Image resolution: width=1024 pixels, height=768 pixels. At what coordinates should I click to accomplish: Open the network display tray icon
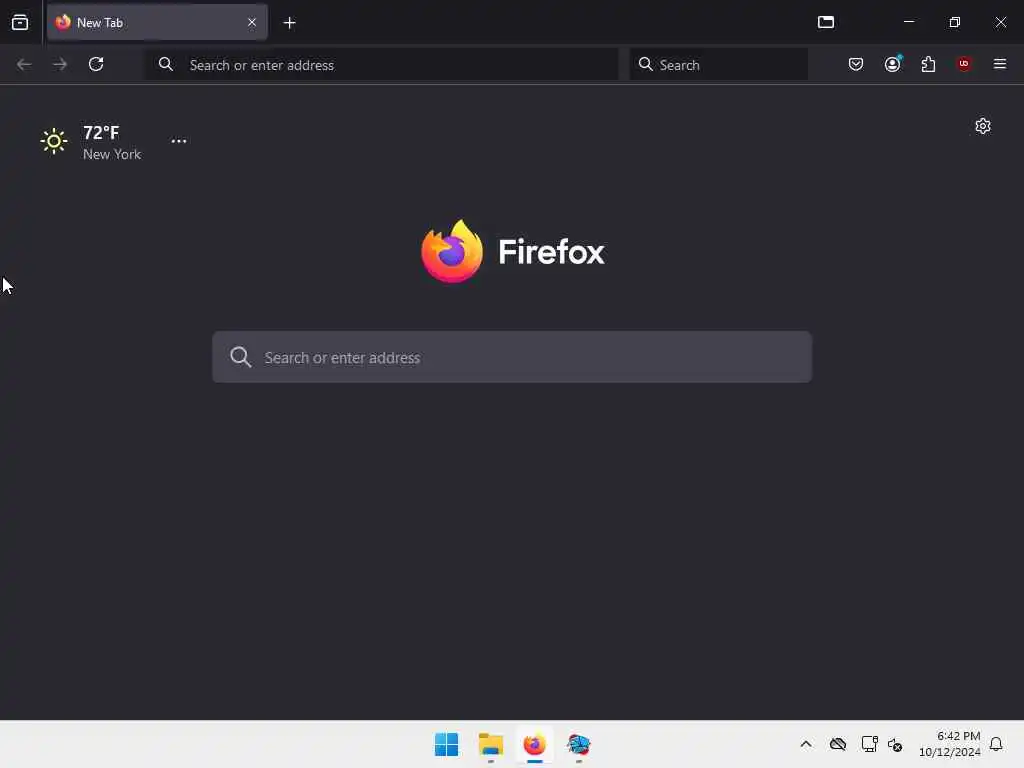coord(869,744)
